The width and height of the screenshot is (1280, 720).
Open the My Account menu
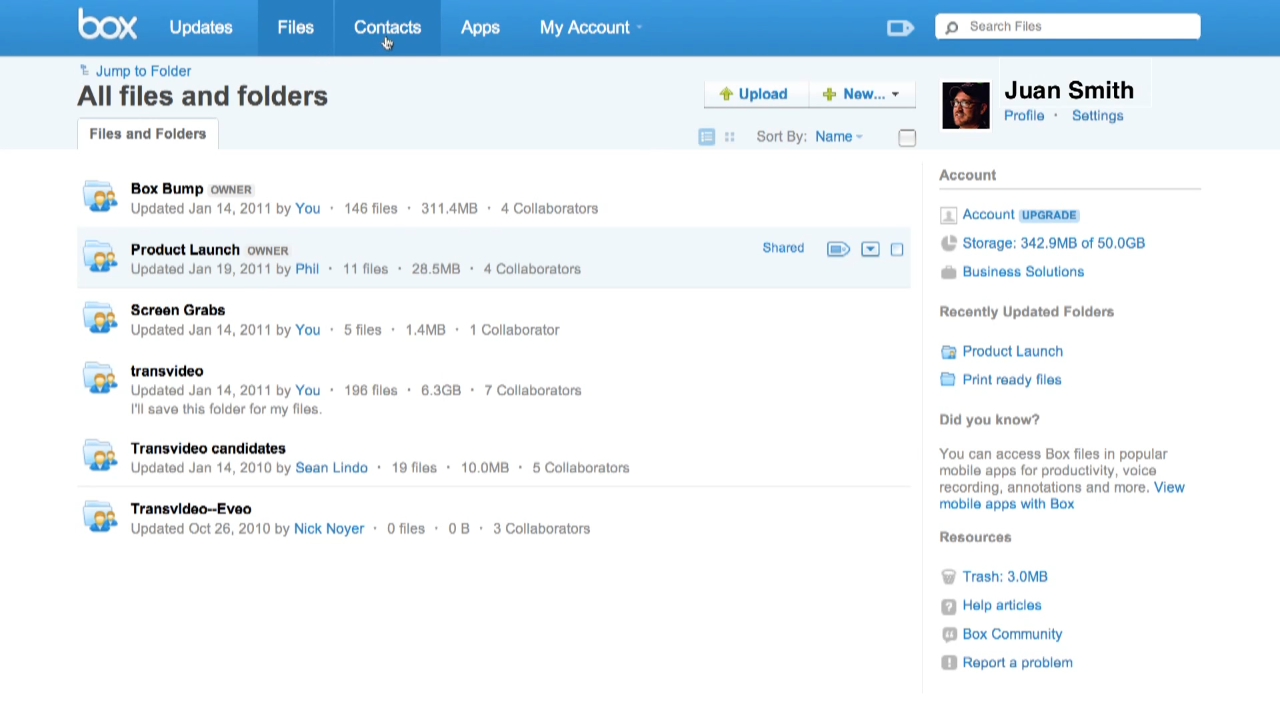click(x=590, y=28)
